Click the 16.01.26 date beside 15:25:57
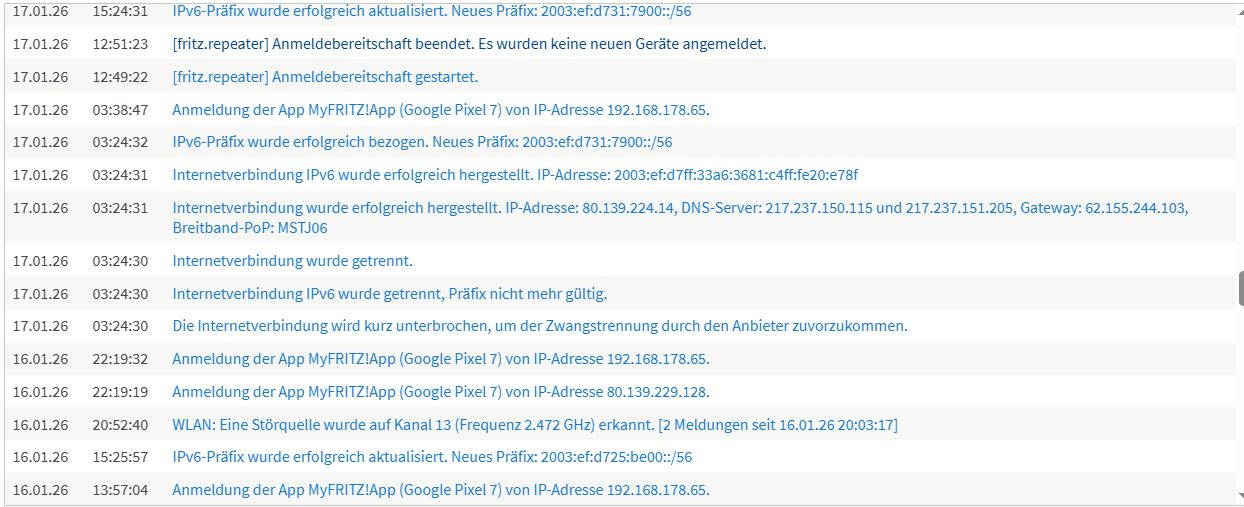1244x507 pixels. point(40,457)
